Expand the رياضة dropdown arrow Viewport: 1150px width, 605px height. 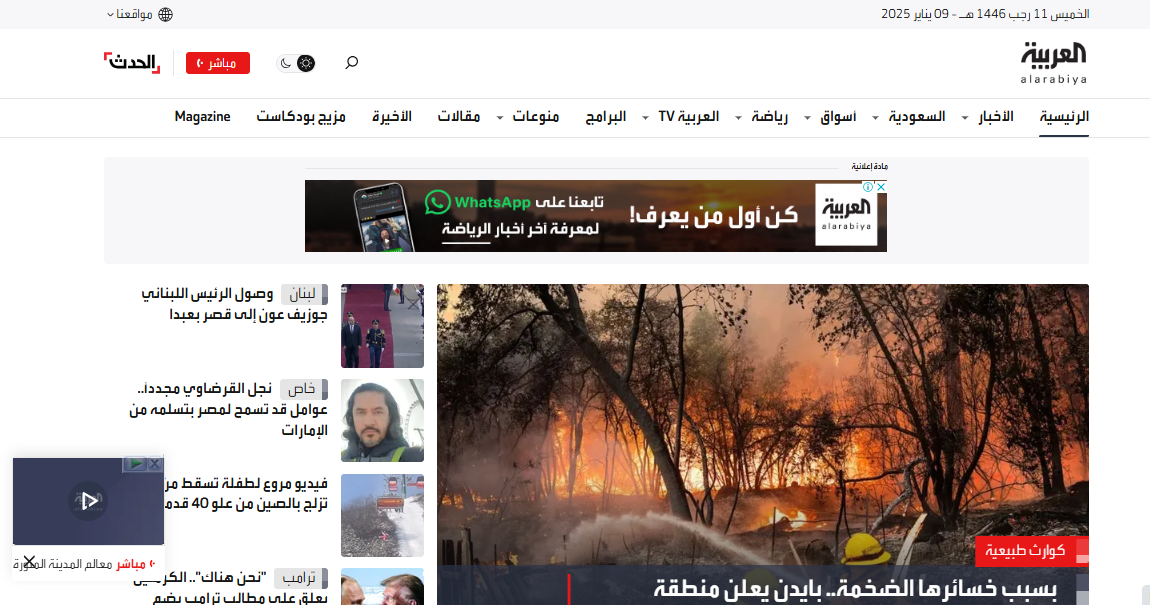click(739, 118)
